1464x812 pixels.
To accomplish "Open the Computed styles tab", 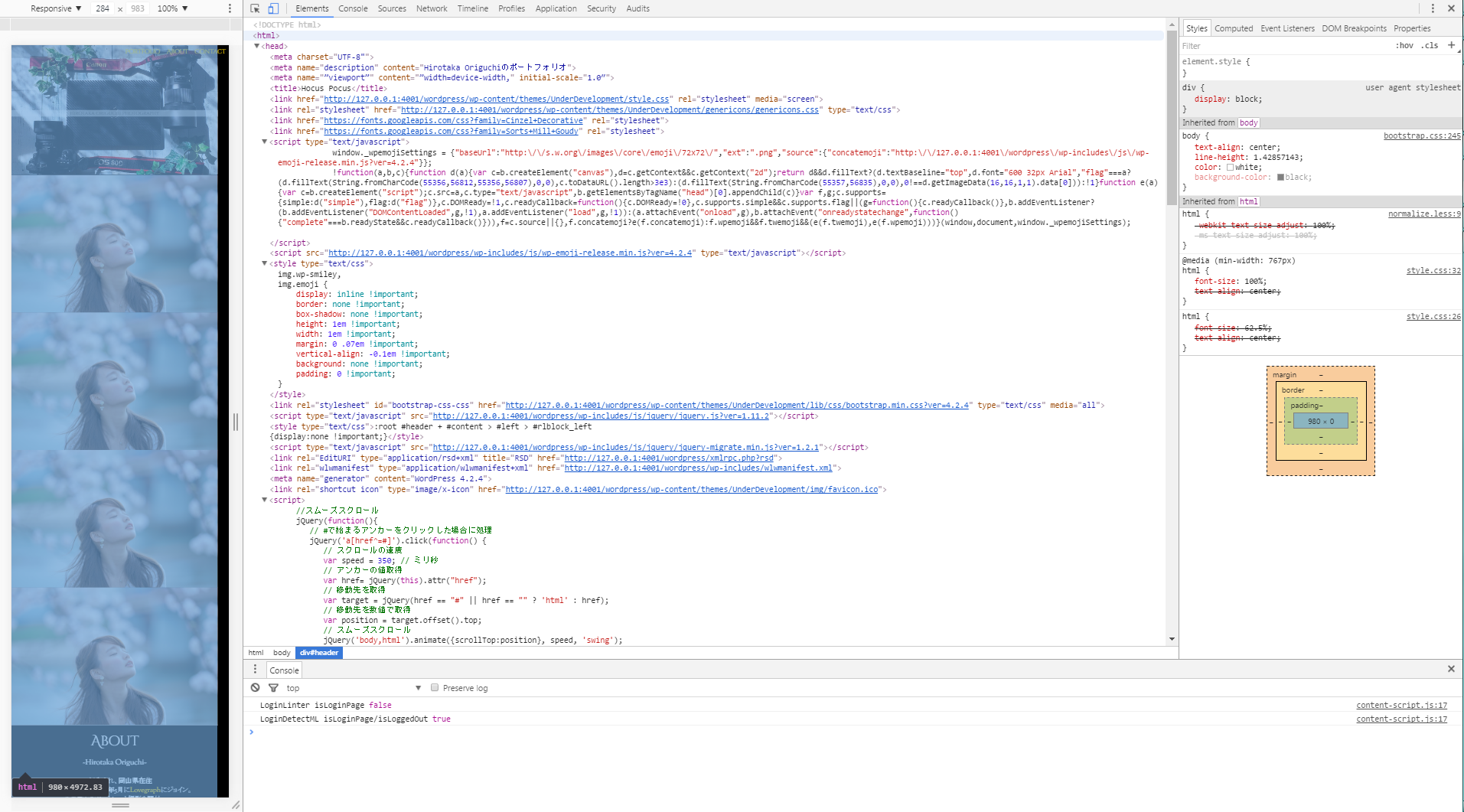I will pyautogui.click(x=1234, y=28).
